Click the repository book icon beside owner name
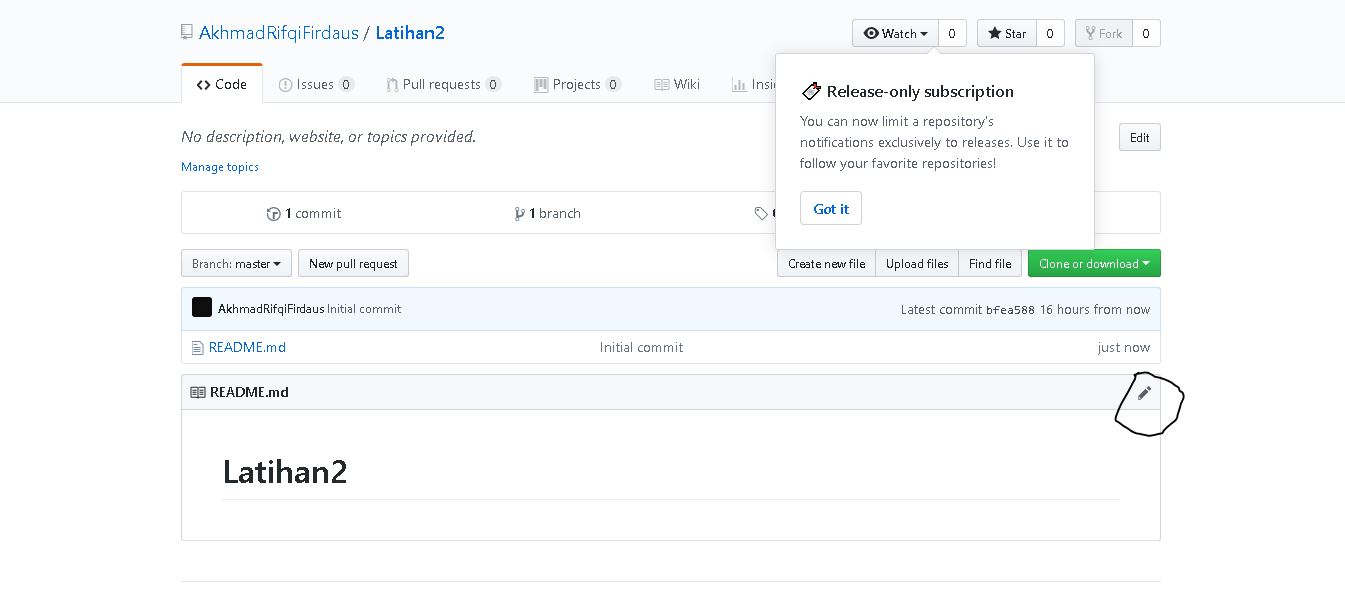This screenshot has height=591, width=1345. [187, 33]
